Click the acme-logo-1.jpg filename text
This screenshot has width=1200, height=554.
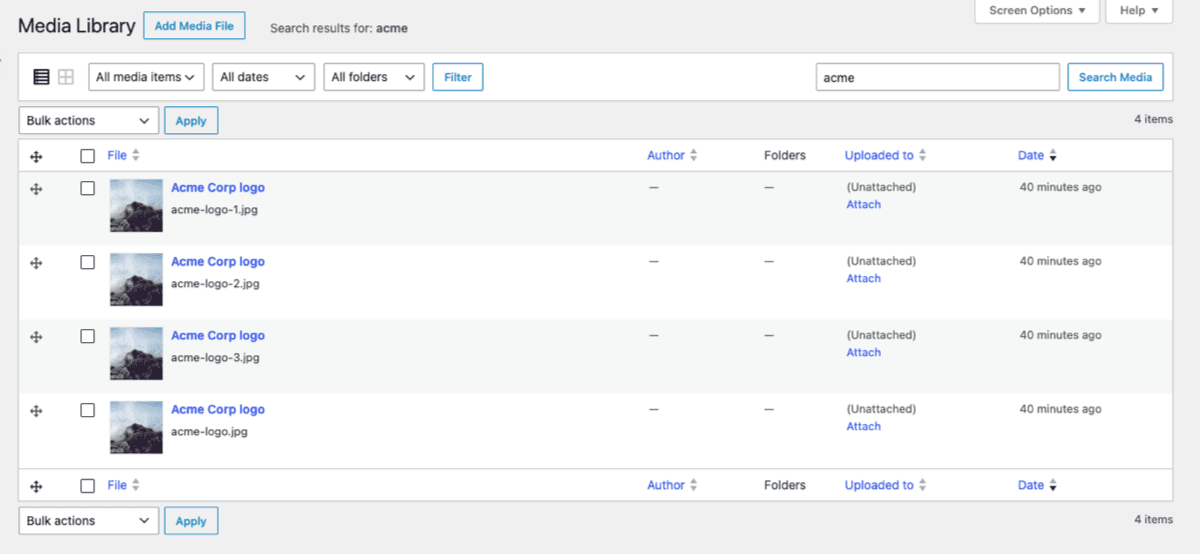pyautogui.click(x=215, y=210)
